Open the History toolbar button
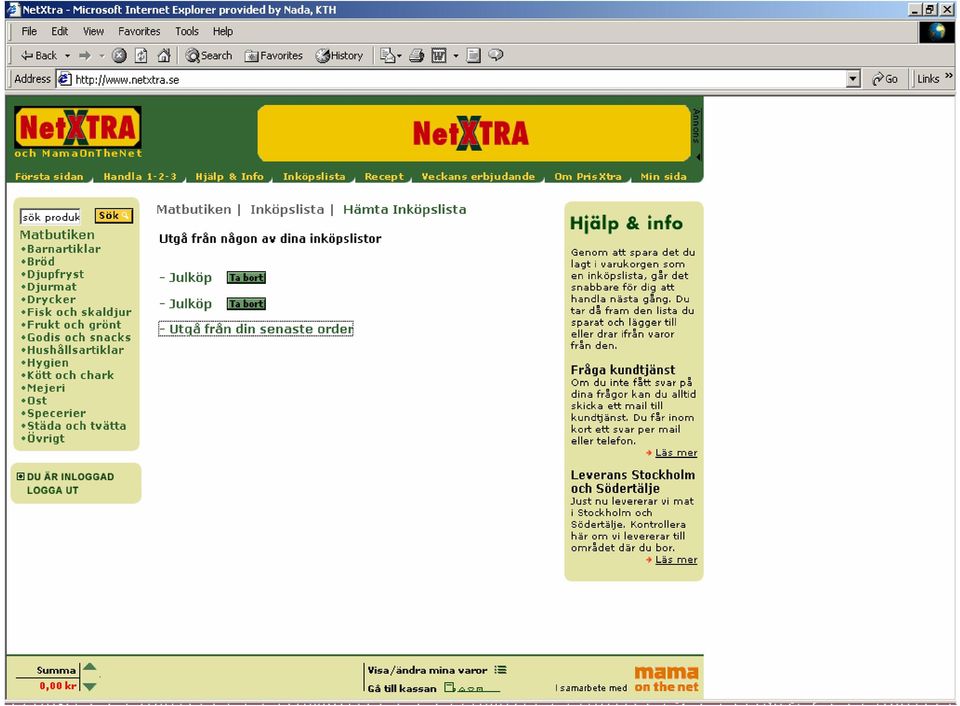Screen dimensions: 960x706 tap(339, 56)
